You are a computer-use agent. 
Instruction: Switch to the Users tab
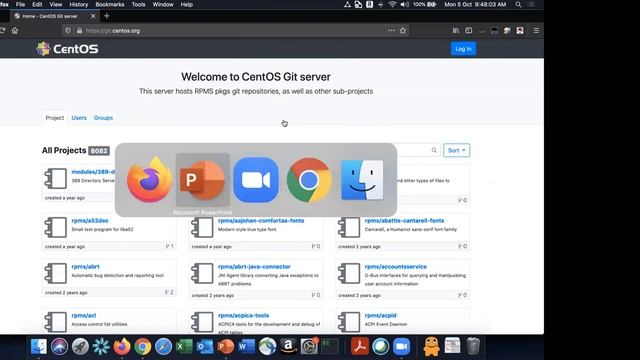coord(79,118)
